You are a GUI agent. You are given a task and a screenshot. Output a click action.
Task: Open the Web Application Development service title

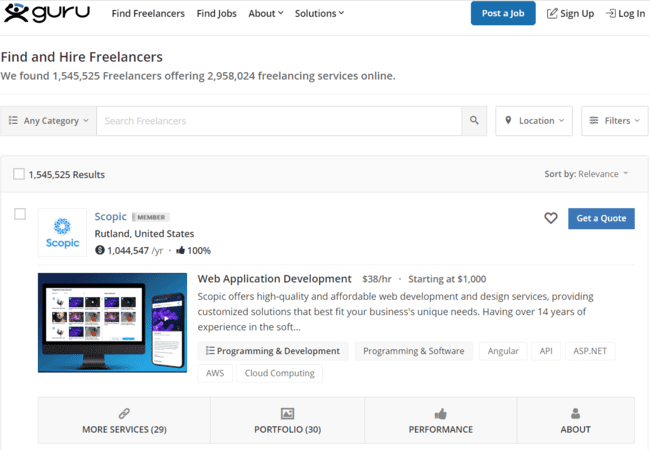pos(274,279)
